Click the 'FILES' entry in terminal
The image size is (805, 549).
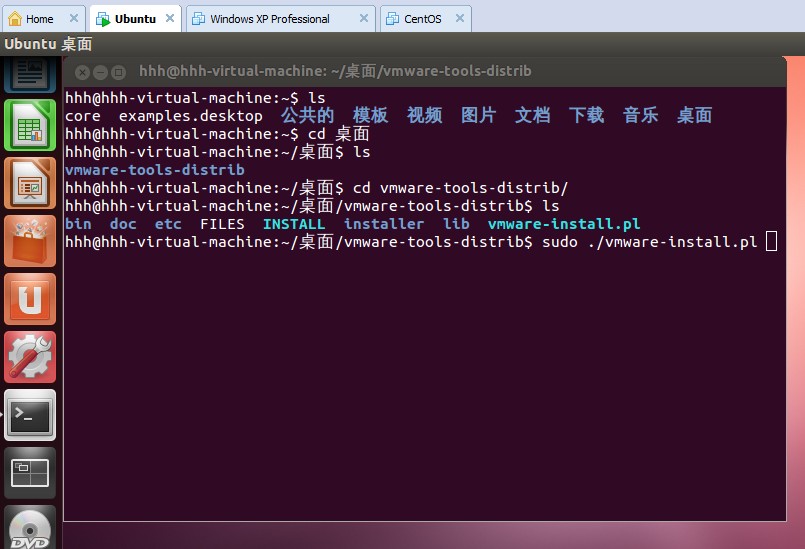[x=222, y=224]
